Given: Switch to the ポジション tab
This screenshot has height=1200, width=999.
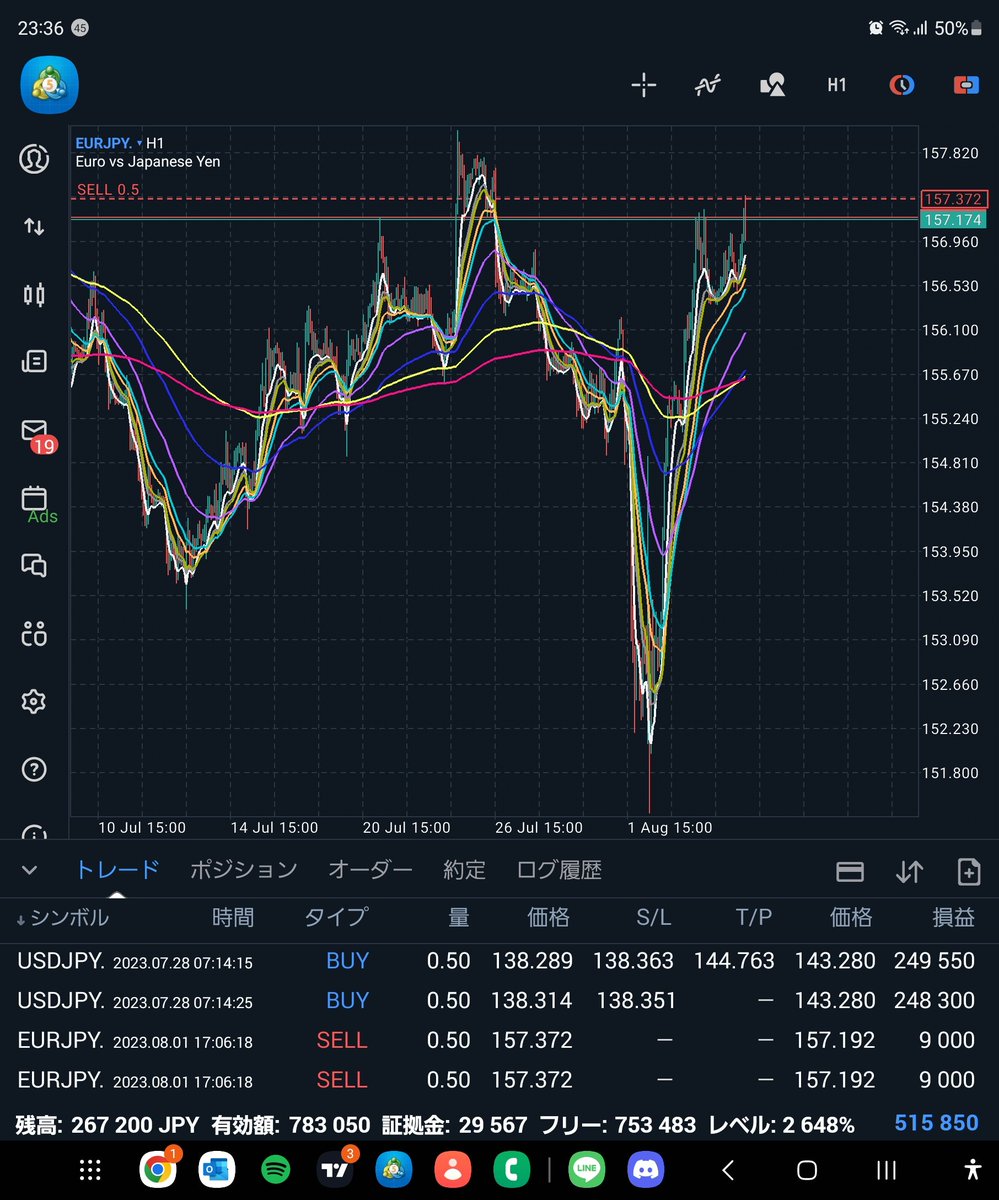Looking at the screenshot, I should point(244,870).
